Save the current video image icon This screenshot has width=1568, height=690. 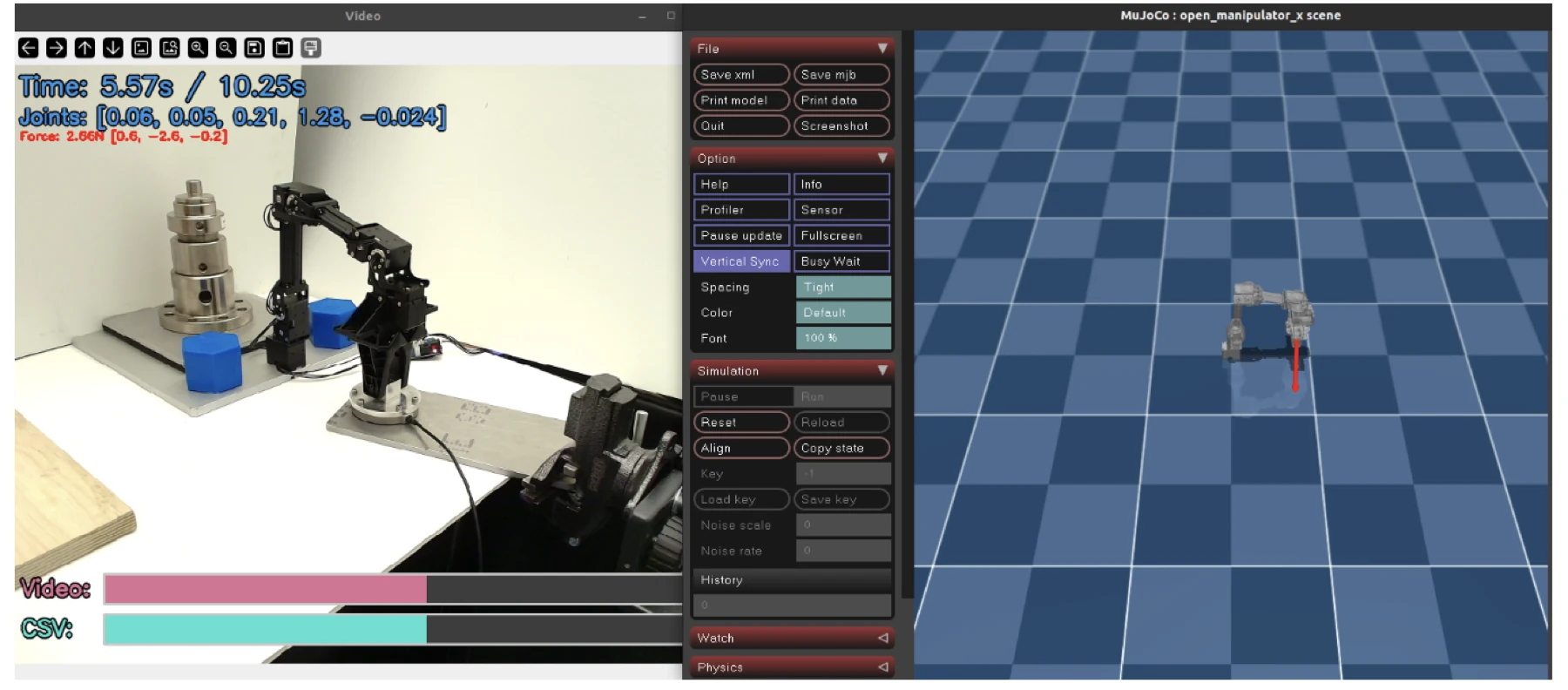(254, 48)
